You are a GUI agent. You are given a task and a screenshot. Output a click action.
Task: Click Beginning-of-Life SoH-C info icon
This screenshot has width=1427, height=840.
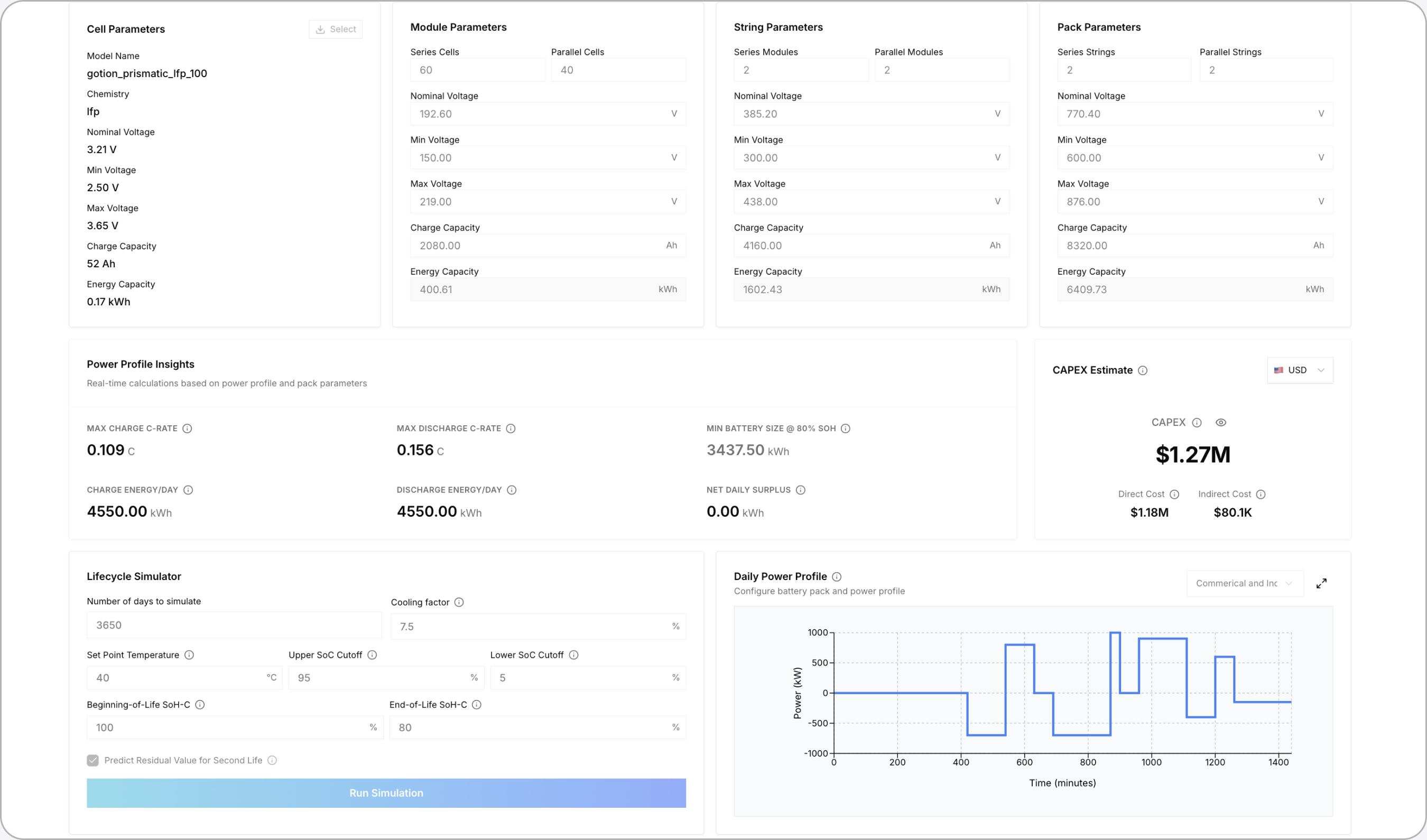point(200,705)
